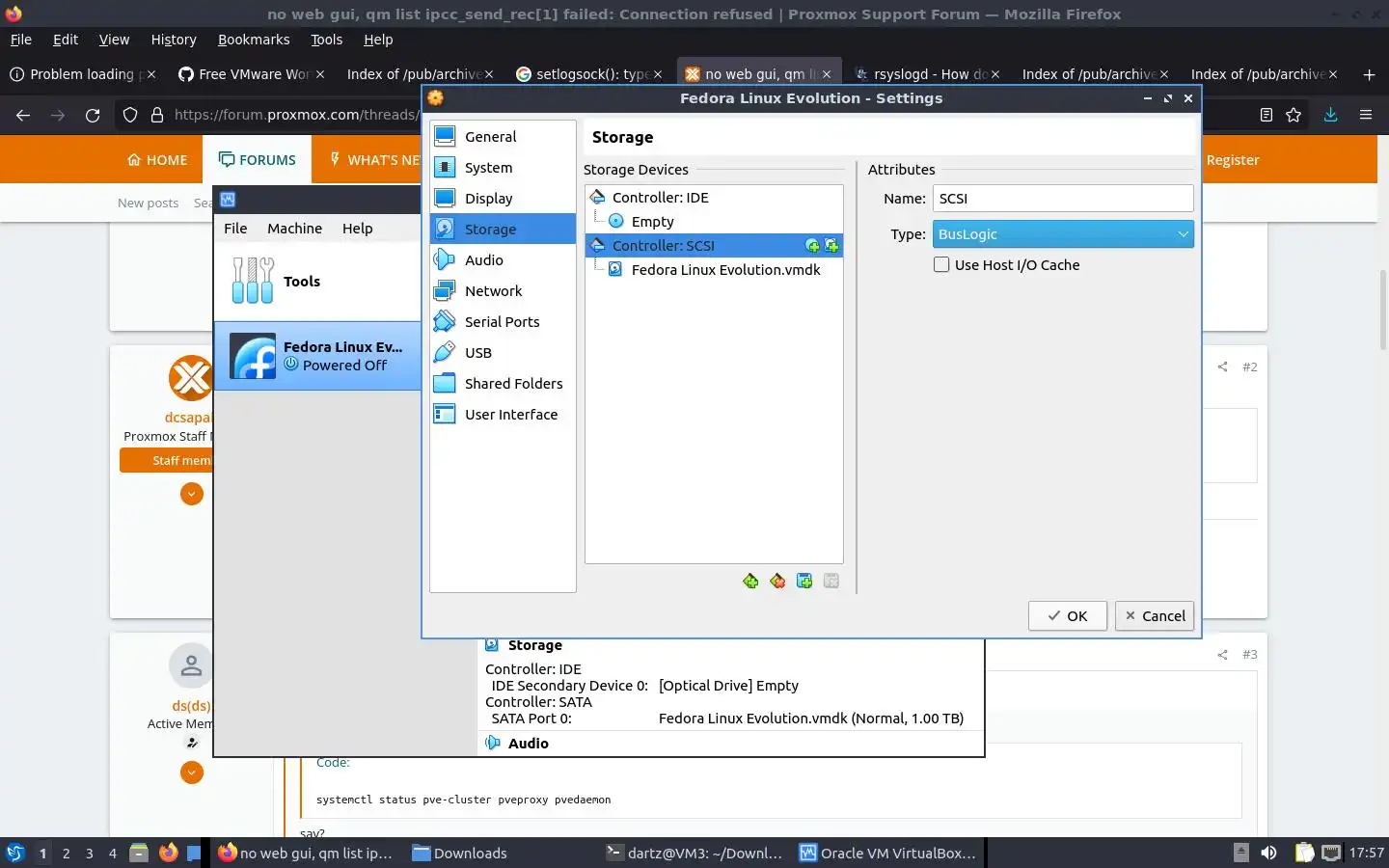The width and height of the screenshot is (1389, 868).
Task: Switch to rsyslogd Firefox tab
Action: tap(926, 74)
